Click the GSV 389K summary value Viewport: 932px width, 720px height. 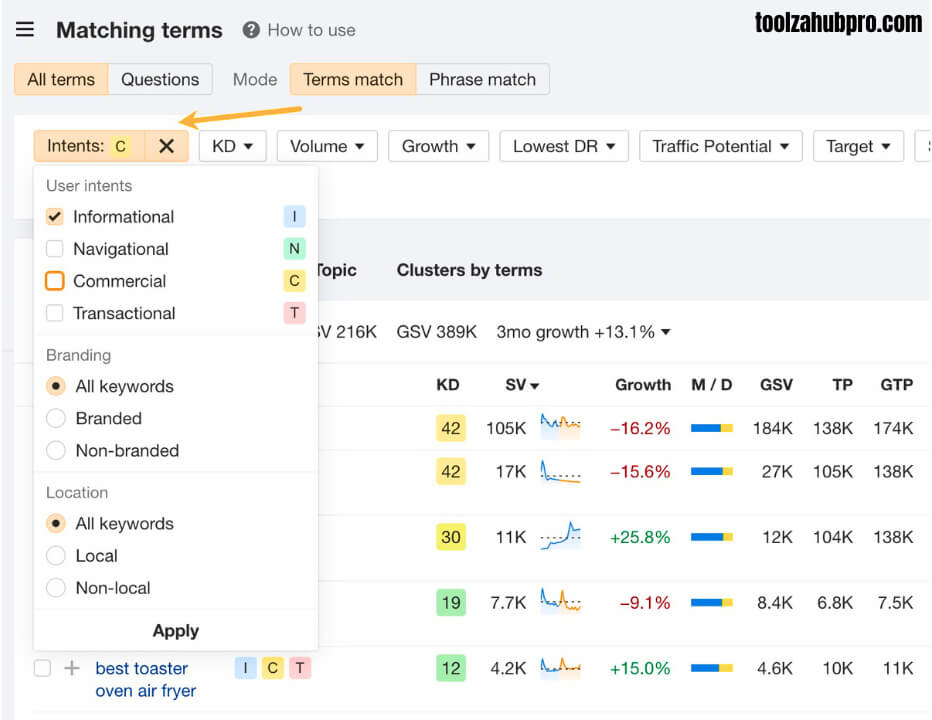436,332
